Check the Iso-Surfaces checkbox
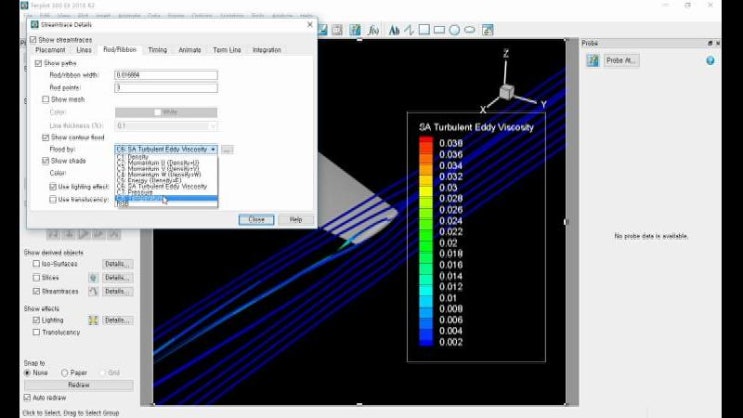743x418 pixels. (x=37, y=264)
